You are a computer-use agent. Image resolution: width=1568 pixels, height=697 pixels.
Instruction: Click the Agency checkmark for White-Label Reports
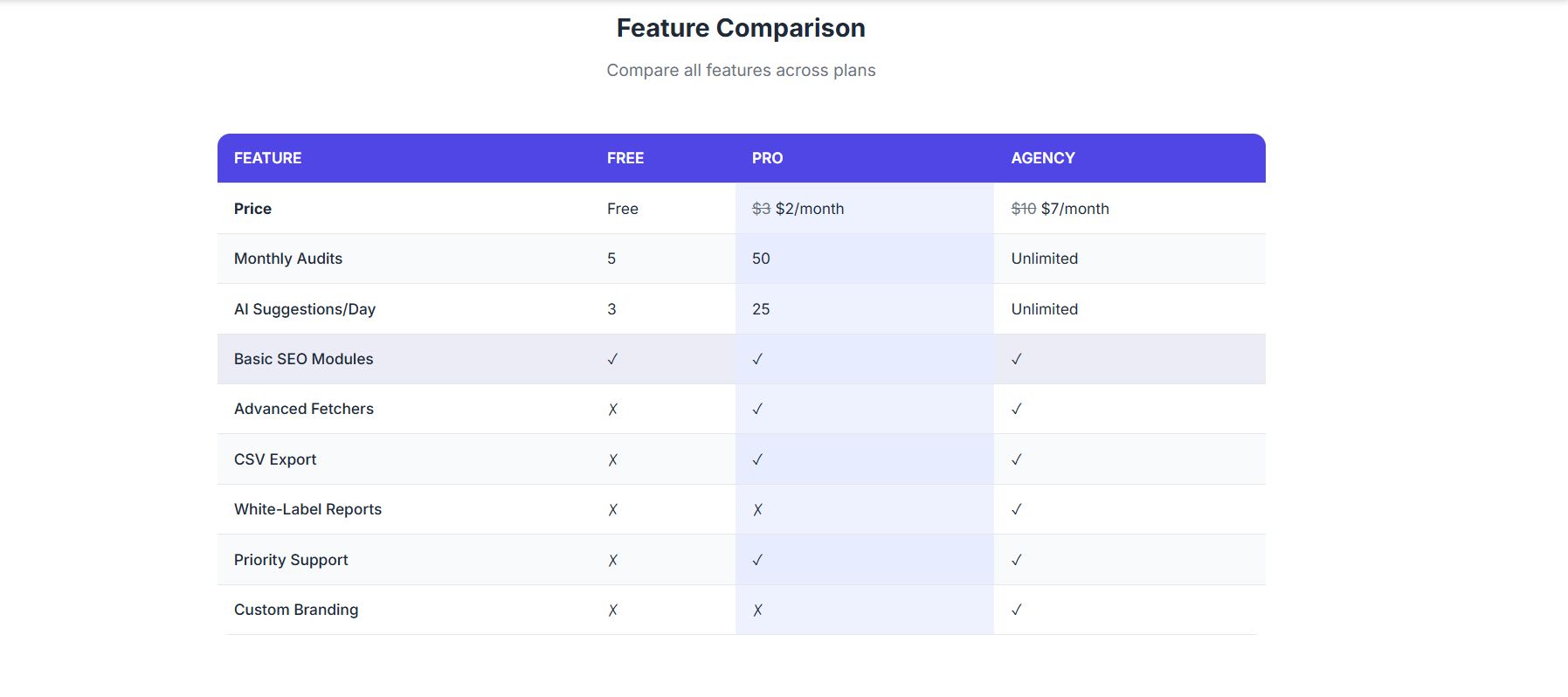(x=1016, y=509)
